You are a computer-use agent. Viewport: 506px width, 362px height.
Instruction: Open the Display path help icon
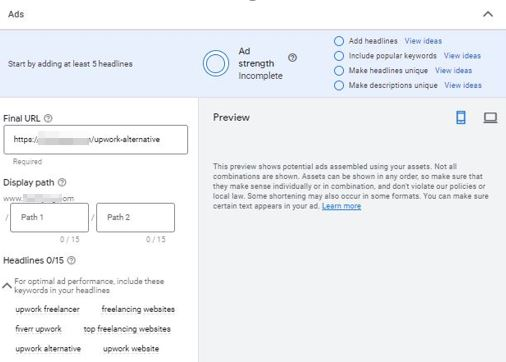click(62, 182)
